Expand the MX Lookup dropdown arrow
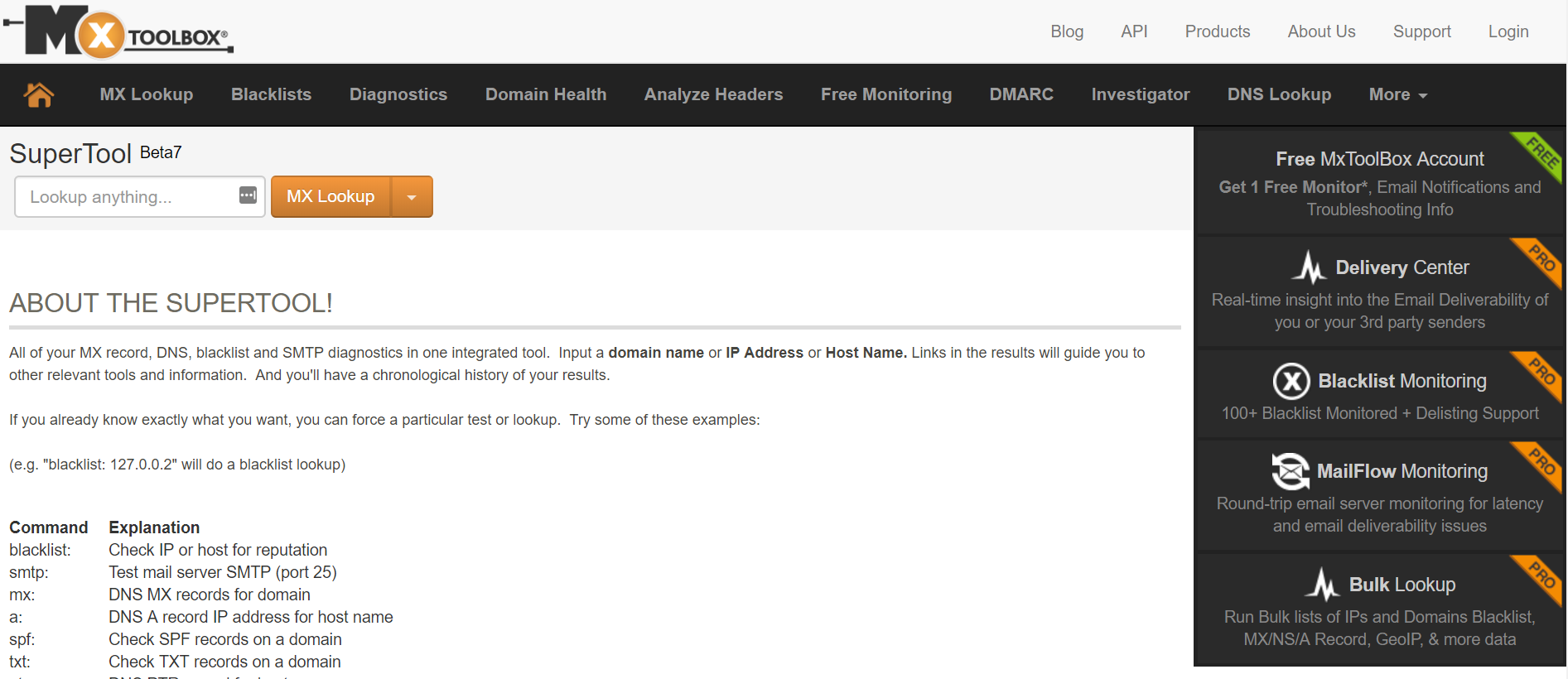The width and height of the screenshot is (1568, 679). [412, 196]
